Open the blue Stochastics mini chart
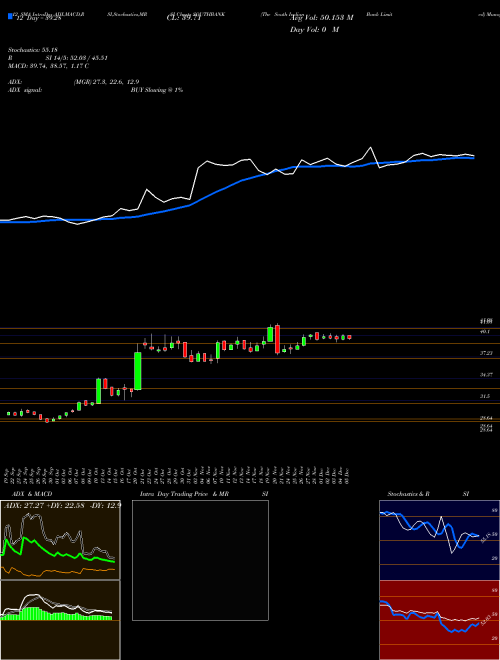The height and width of the screenshot is (660, 500). (439, 540)
